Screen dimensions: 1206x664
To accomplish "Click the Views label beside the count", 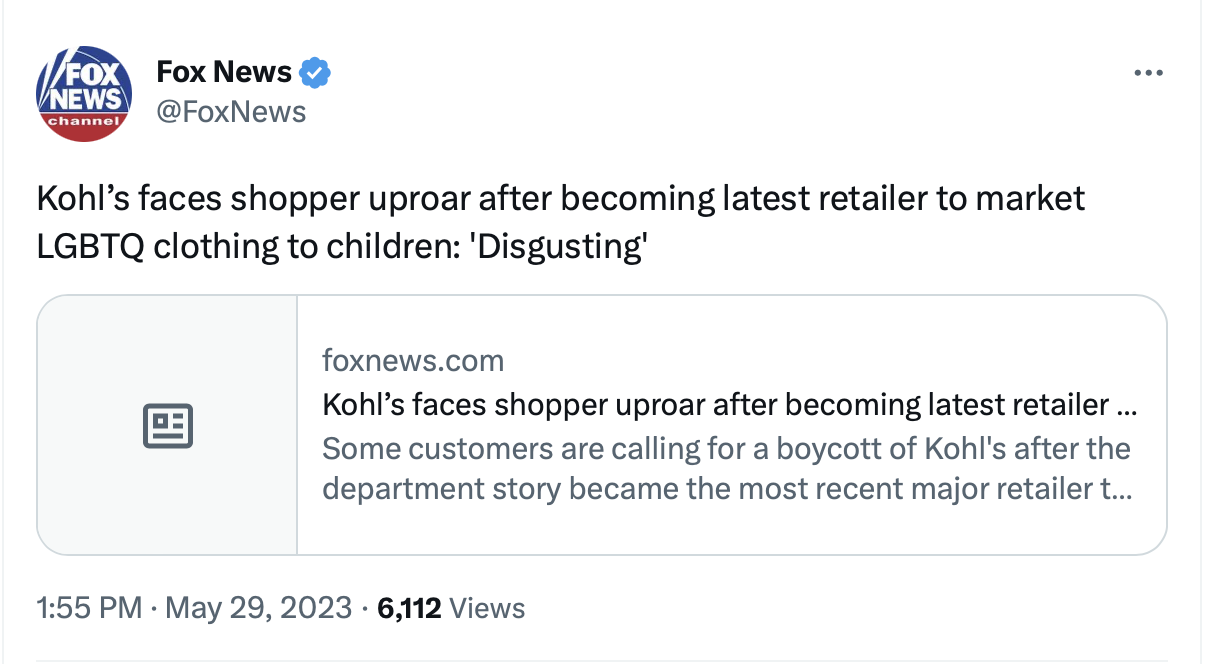I will tap(487, 608).
